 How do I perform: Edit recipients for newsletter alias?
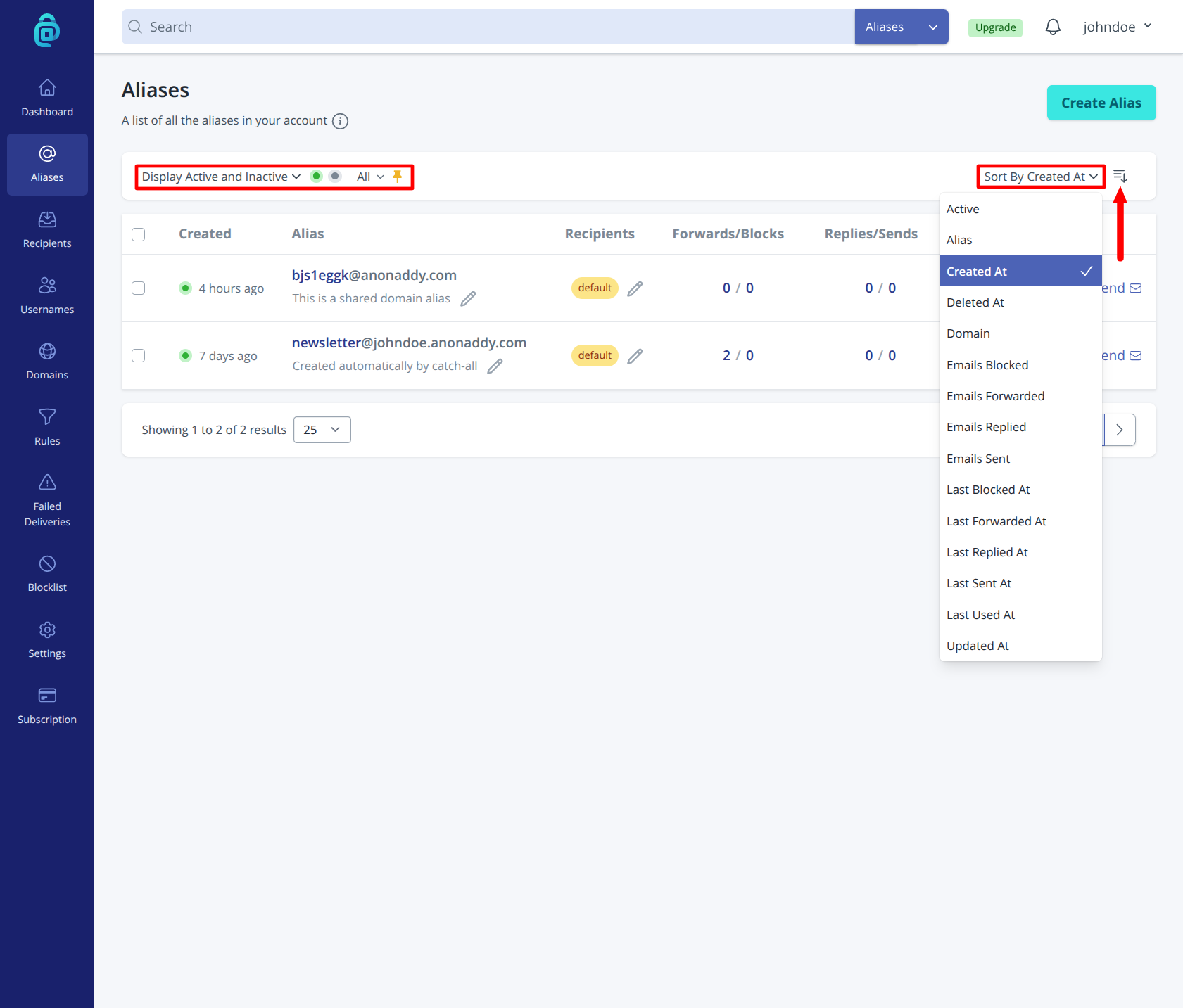[x=635, y=356]
